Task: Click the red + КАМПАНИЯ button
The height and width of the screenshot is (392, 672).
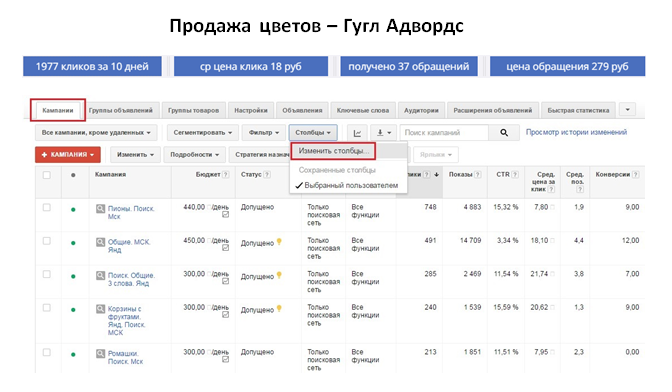Action: [x=68, y=155]
